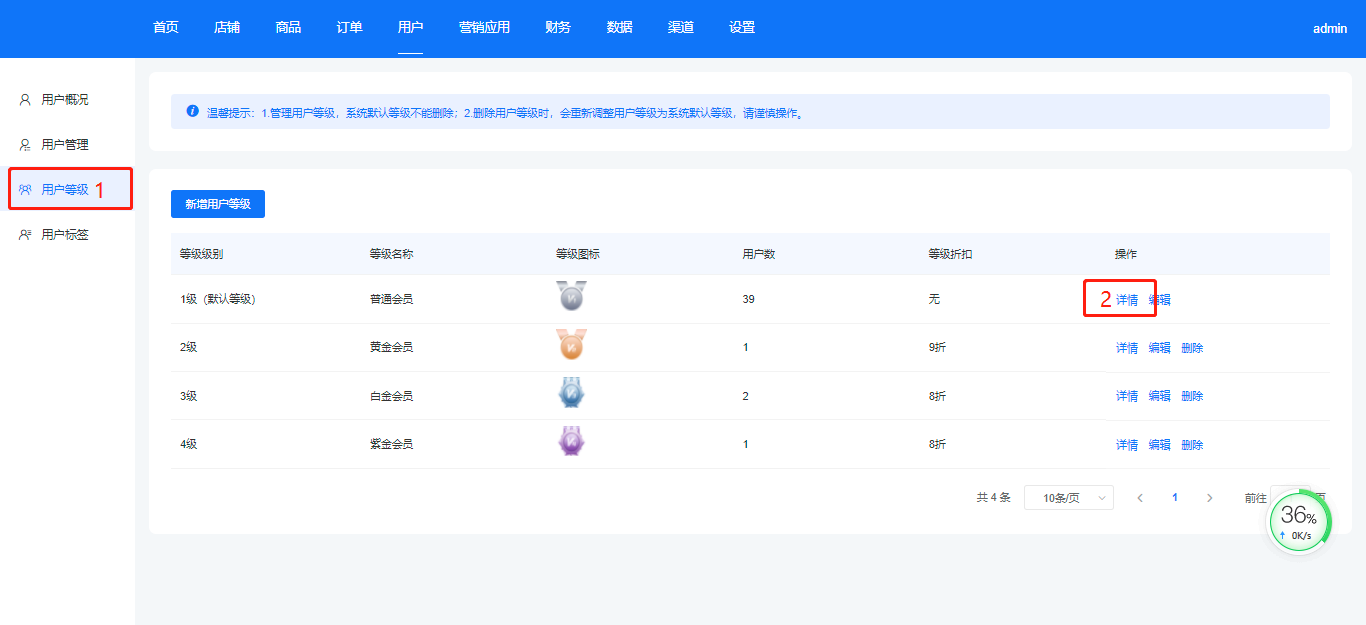Edit the 3级 白金会员 level
The width and height of the screenshot is (1366, 625).
[x=1159, y=396]
